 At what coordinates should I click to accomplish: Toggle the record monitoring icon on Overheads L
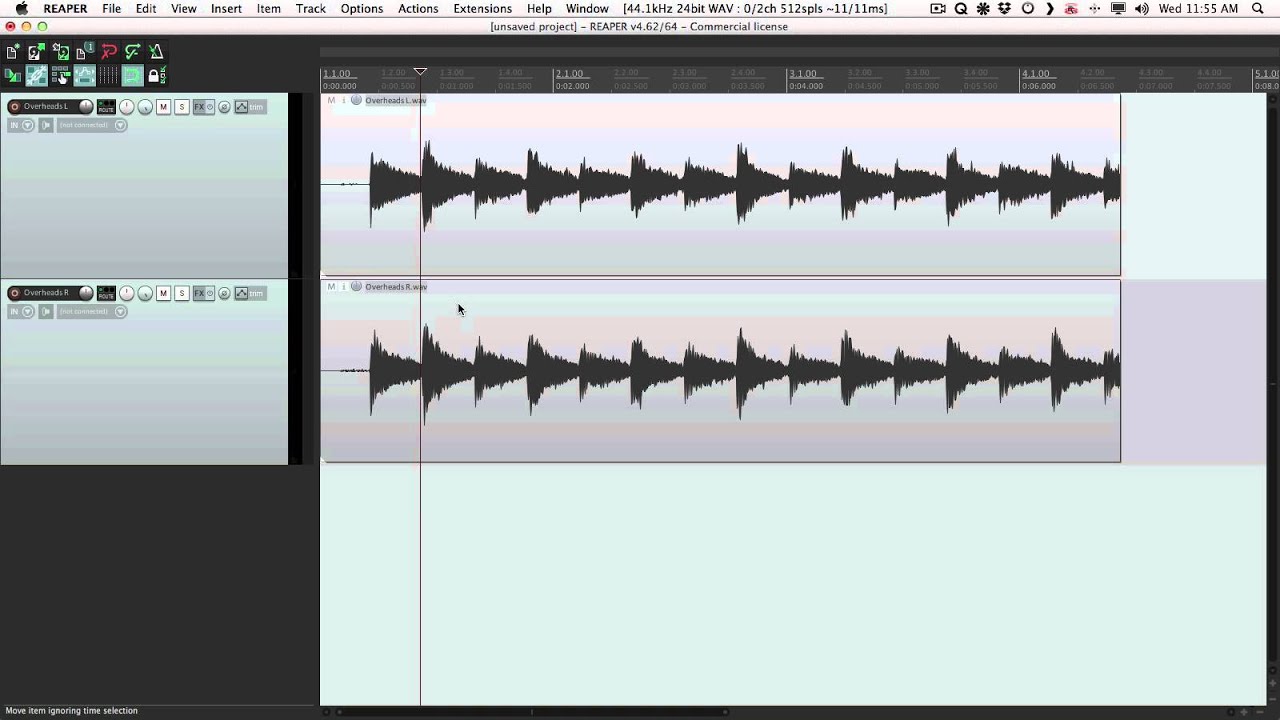point(46,125)
